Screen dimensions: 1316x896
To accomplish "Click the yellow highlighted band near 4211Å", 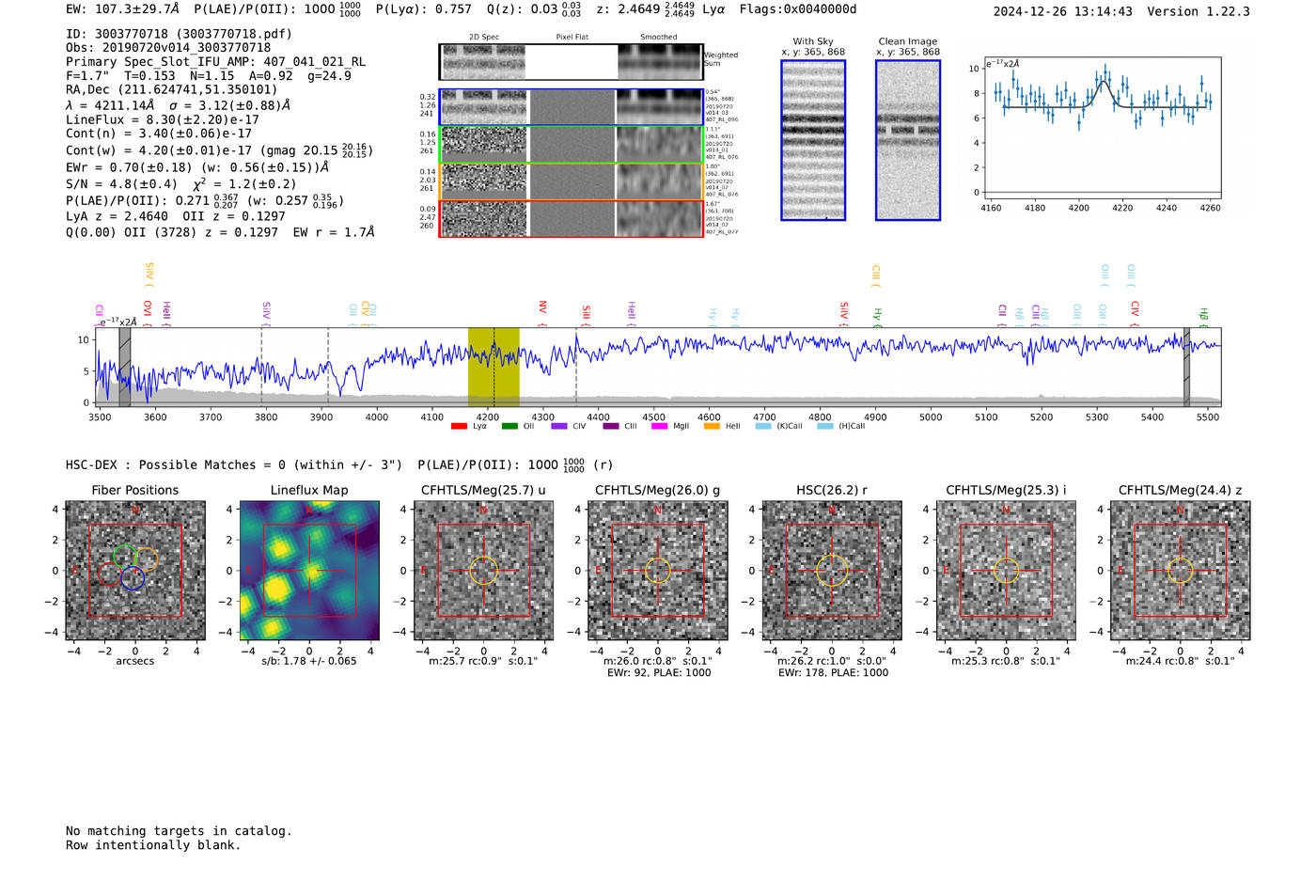I will tap(493, 367).
